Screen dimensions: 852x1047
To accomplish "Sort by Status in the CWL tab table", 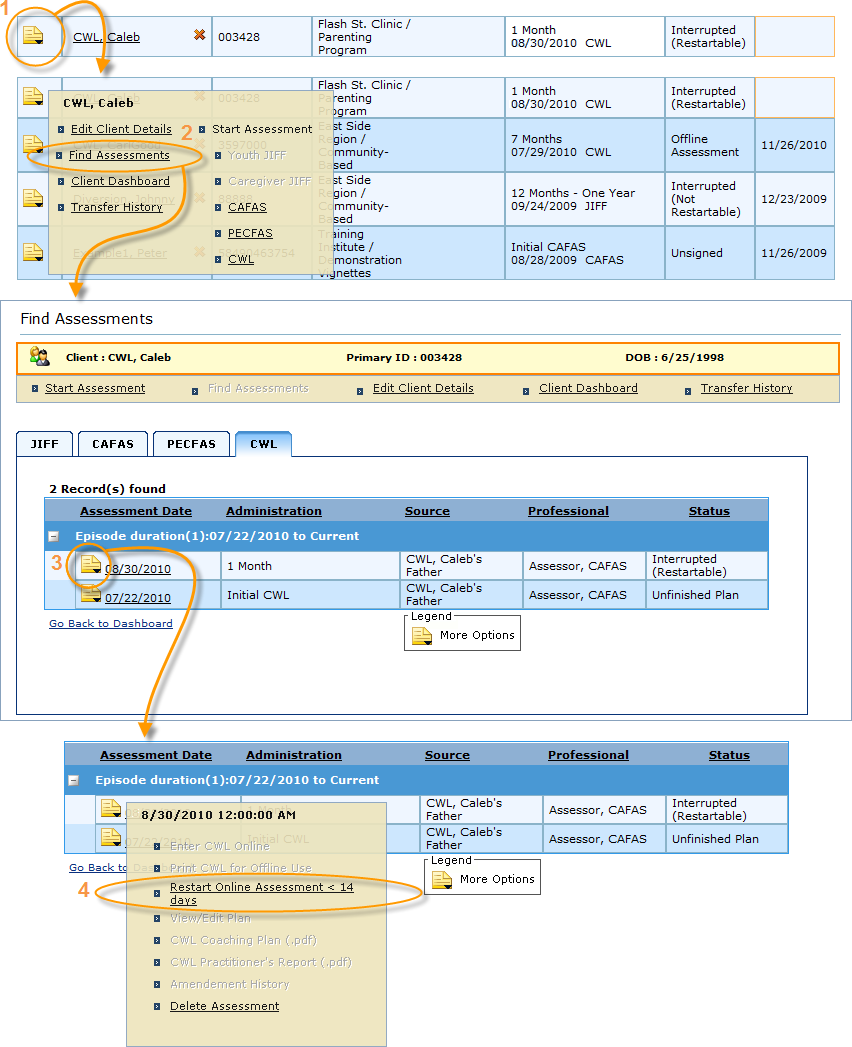I will tap(709, 511).
